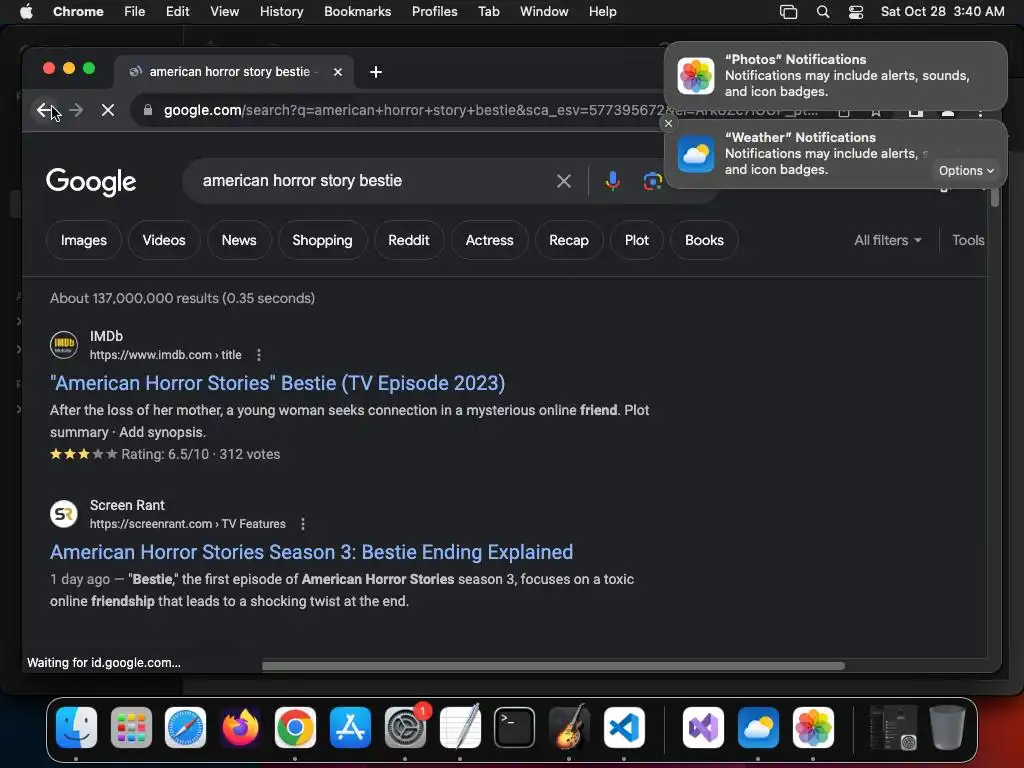The height and width of the screenshot is (768, 1024).
Task: Launch Firefox from the Dock
Action: click(240, 727)
